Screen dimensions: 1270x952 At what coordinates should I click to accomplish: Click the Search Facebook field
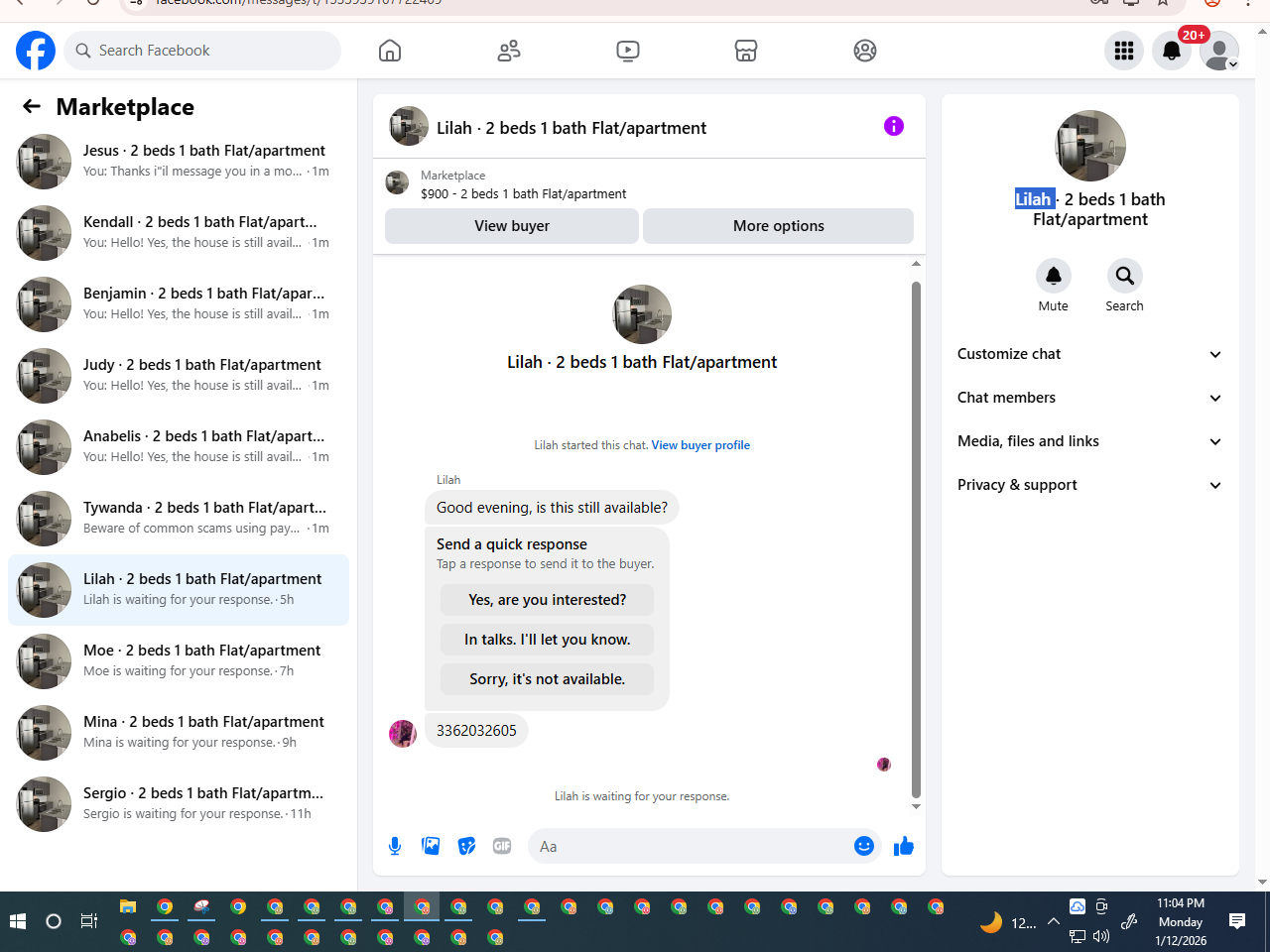click(x=202, y=51)
